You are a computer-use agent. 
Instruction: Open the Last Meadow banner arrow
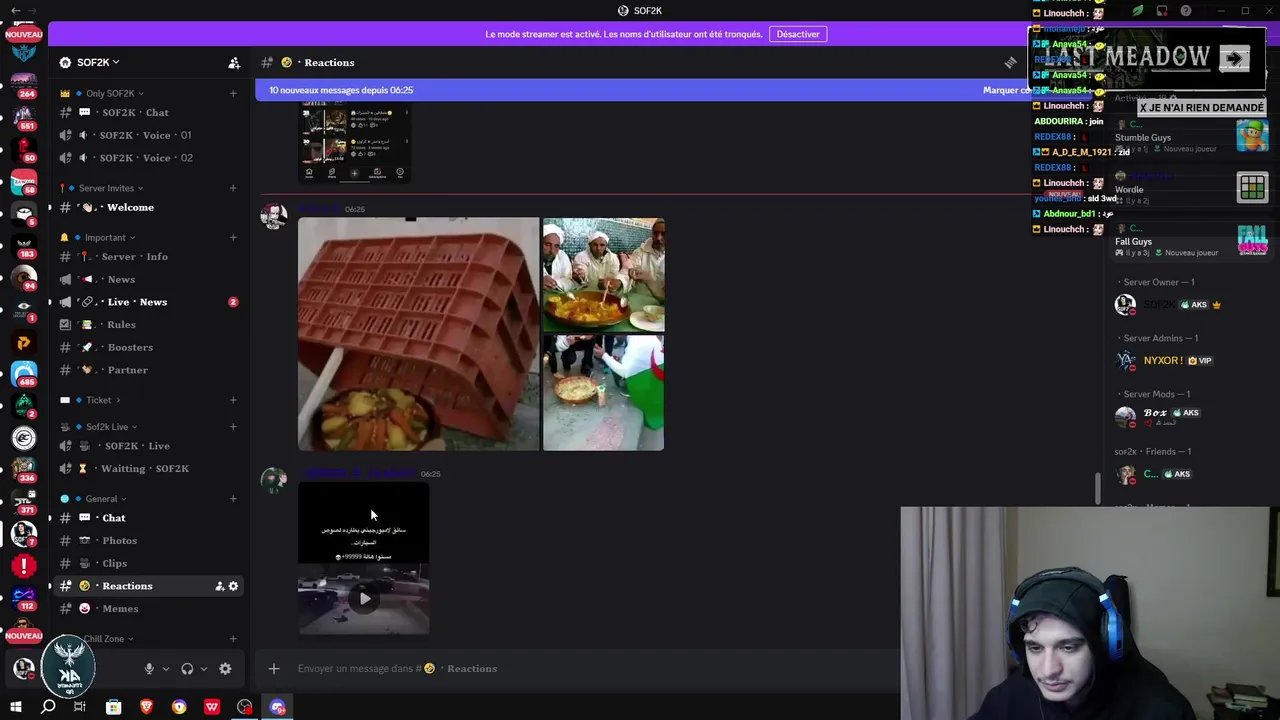point(1235,59)
